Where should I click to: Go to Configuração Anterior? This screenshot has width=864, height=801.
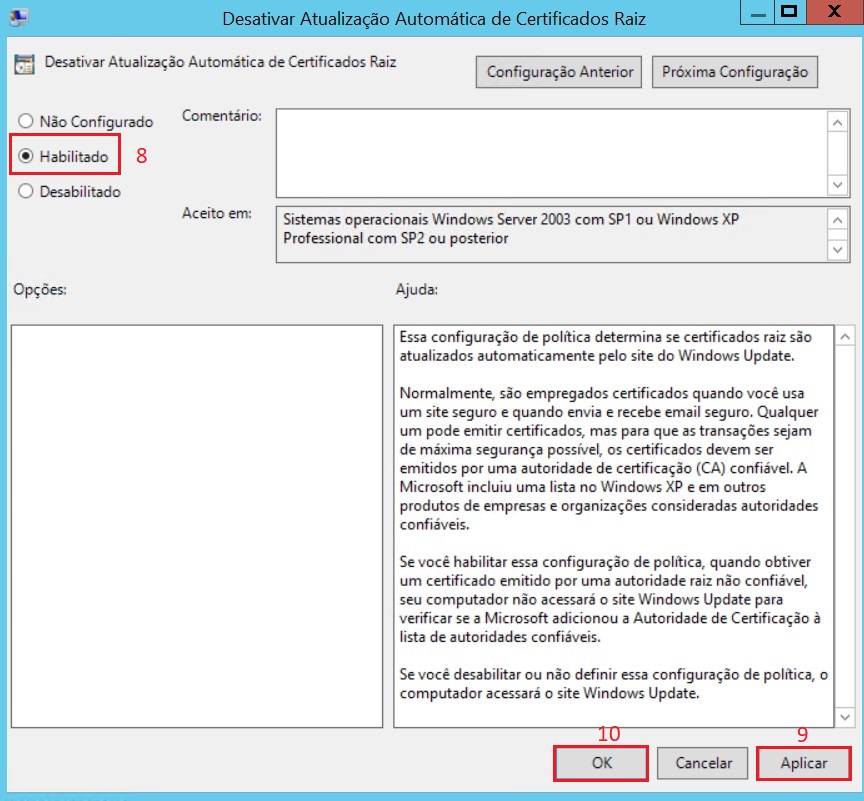(x=560, y=72)
